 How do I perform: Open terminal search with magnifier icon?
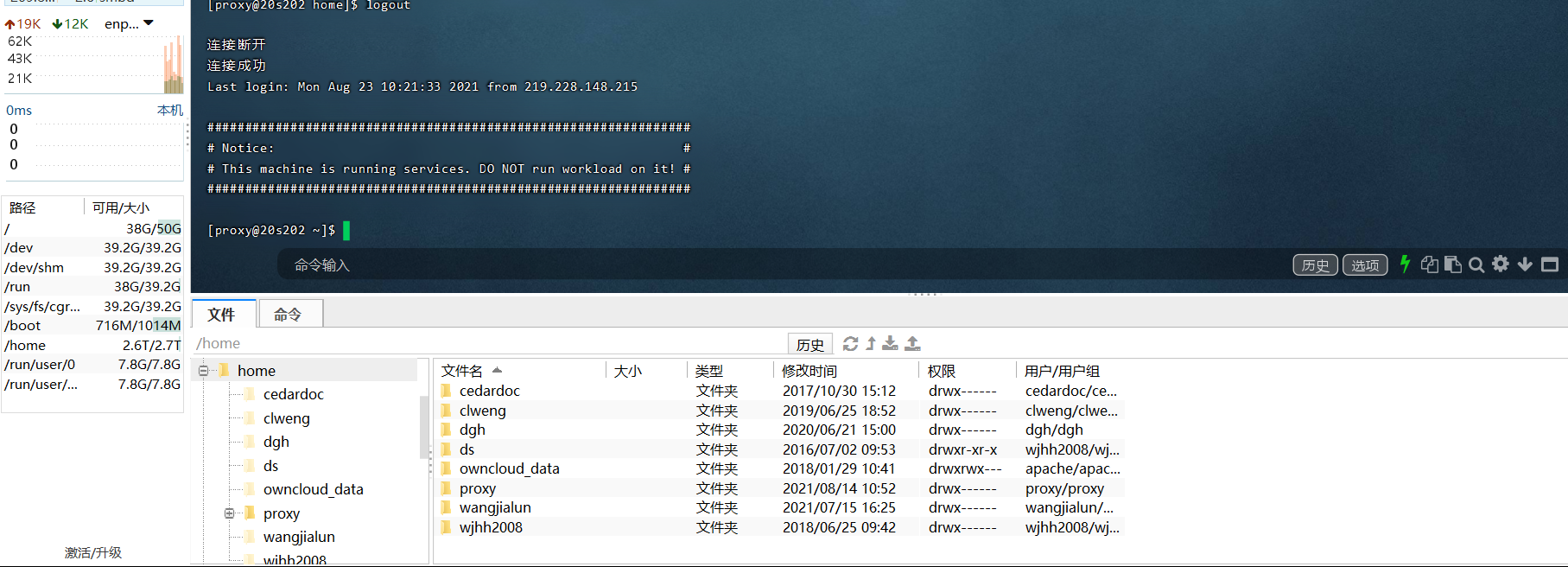click(x=1476, y=265)
